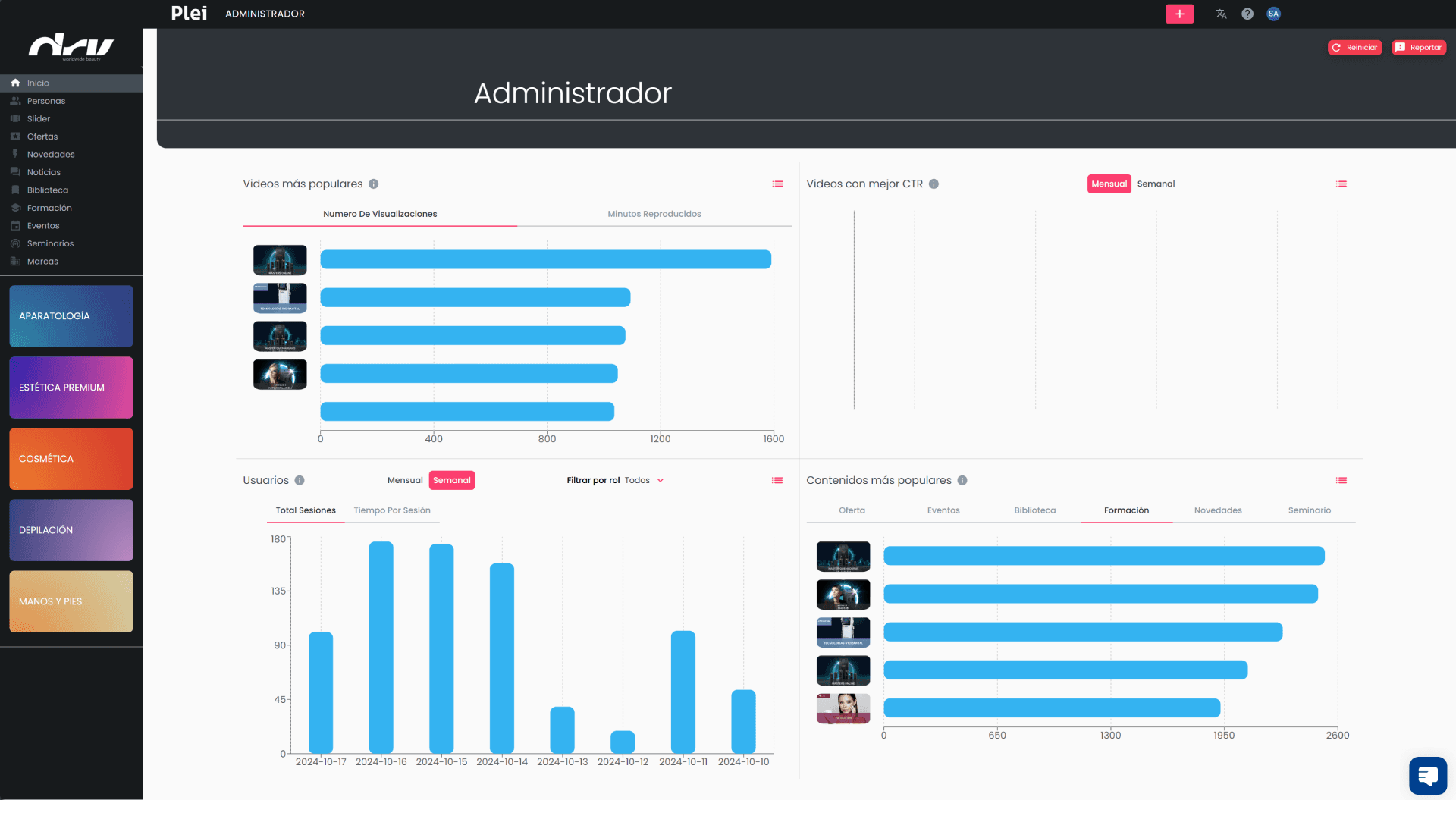Expand the Filtrar por rol Todos dropdown
The width and height of the screenshot is (1456, 819).
tap(644, 480)
